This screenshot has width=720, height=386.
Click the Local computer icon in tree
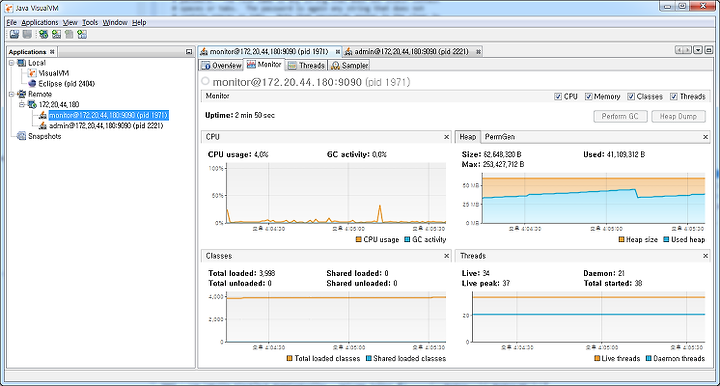pos(22,63)
